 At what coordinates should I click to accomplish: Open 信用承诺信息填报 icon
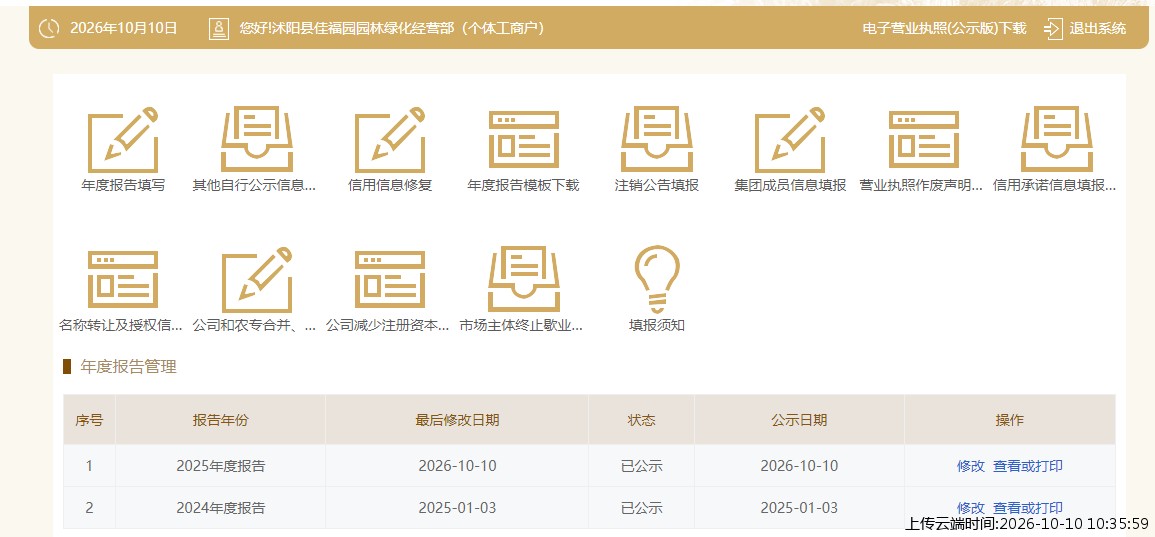coord(1056,140)
